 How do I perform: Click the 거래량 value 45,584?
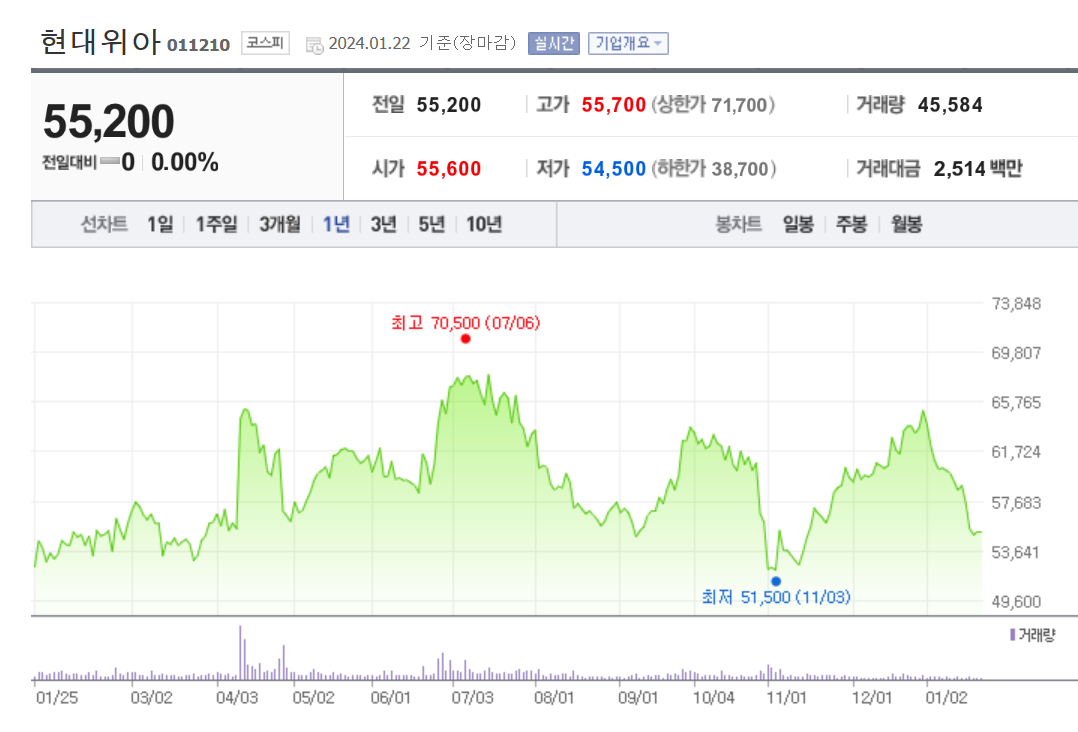950,104
